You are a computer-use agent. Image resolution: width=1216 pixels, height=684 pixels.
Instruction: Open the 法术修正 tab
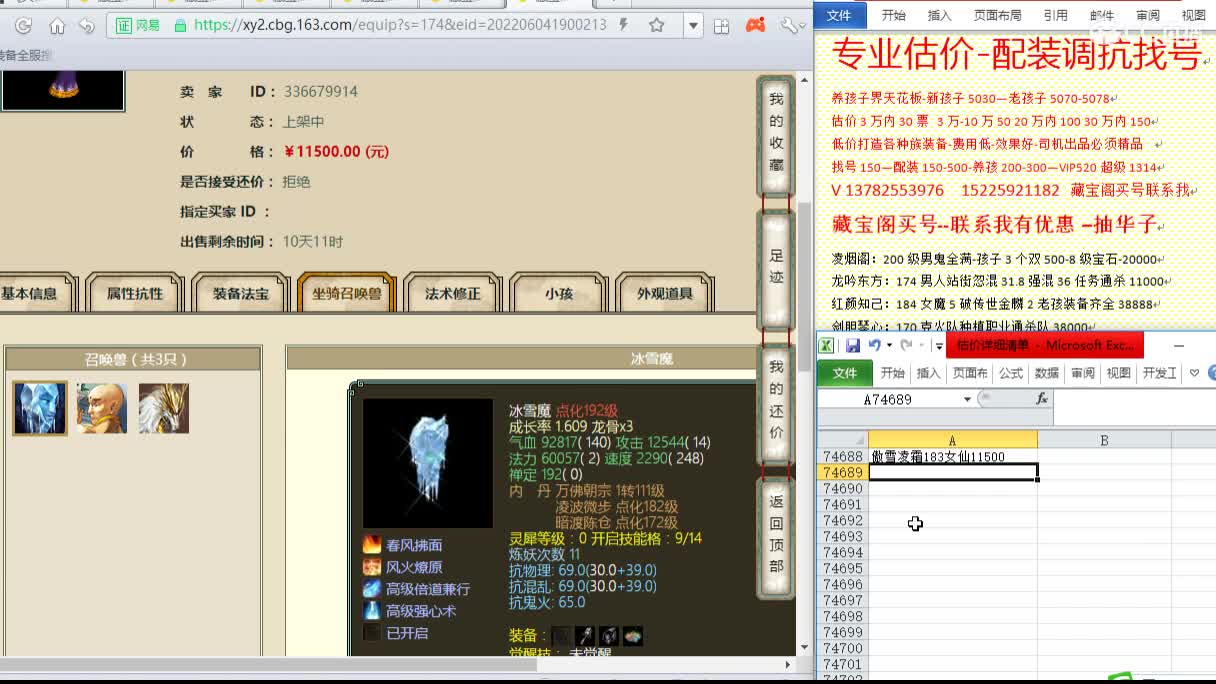[453, 293]
